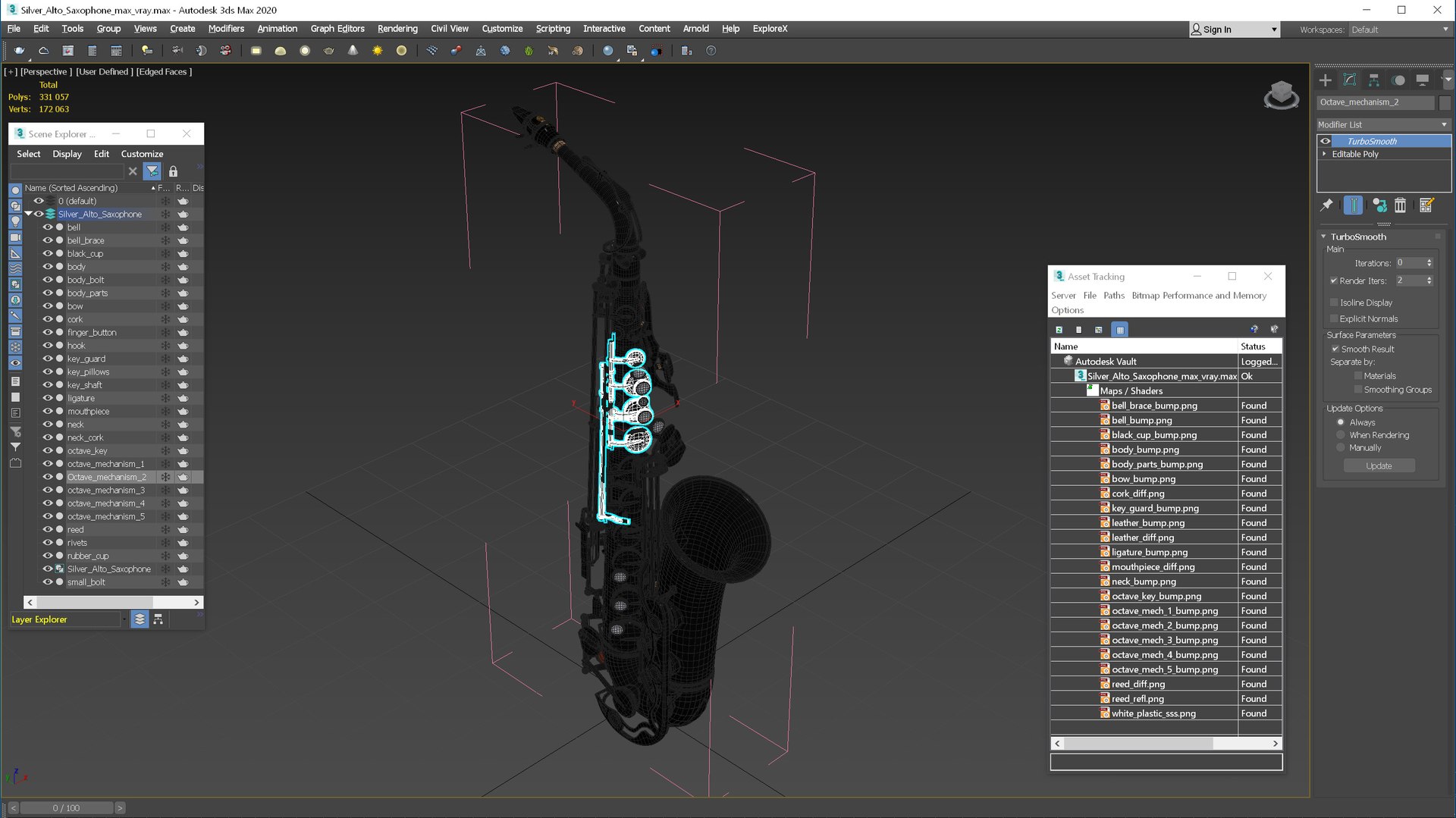Open the Modify tab in the command panel
1456x818 pixels.
(x=1350, y=80)
